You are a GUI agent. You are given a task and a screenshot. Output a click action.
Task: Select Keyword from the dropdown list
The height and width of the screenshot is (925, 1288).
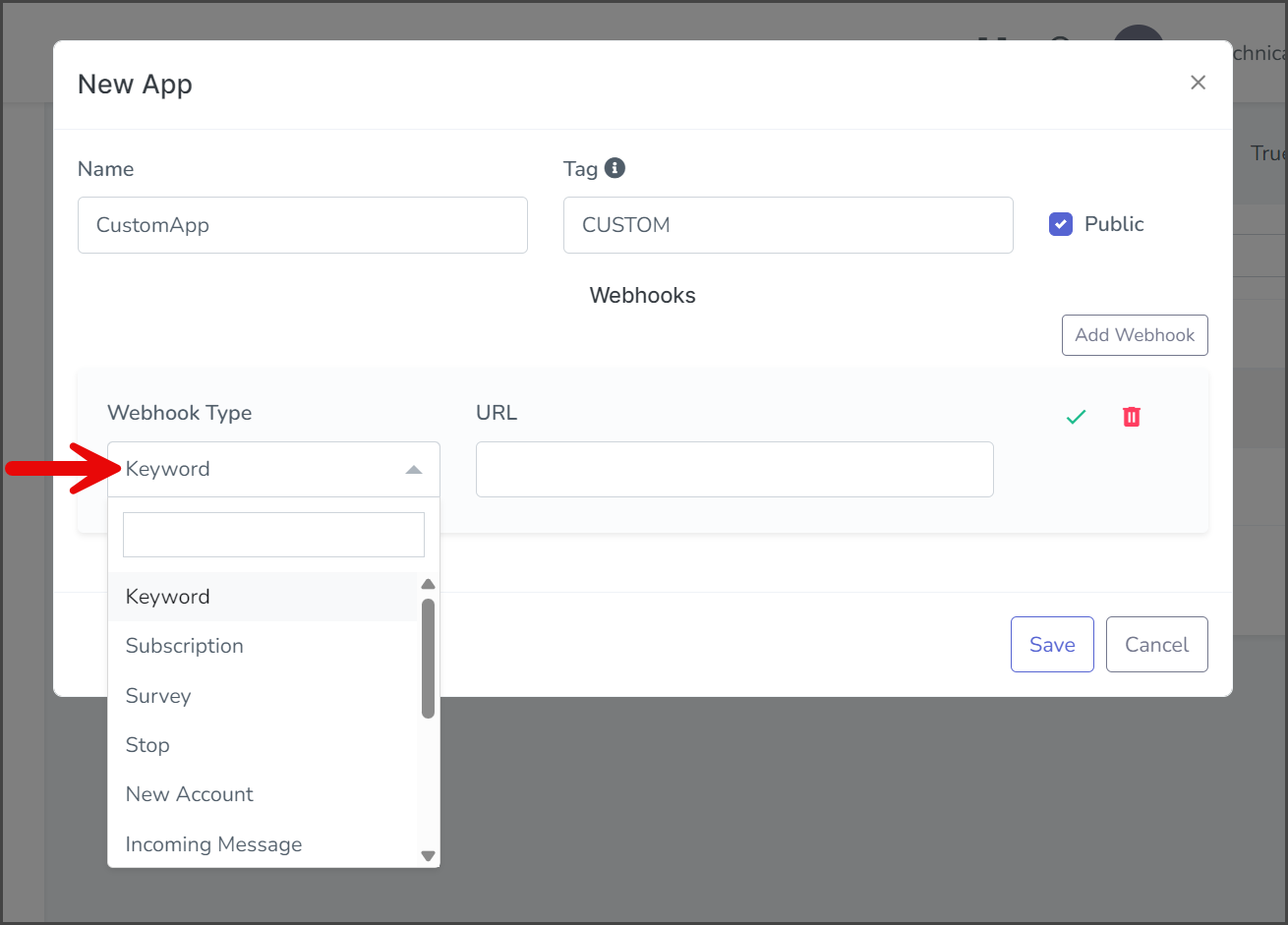[x=263, y=597]
